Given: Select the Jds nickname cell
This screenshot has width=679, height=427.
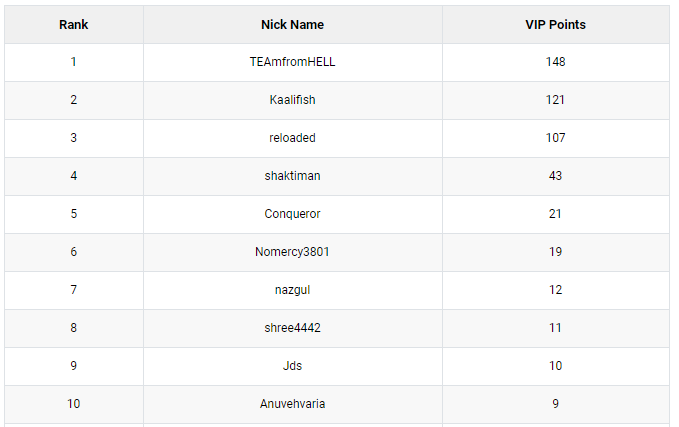Looking at the screenshot, I should tap(293, 366).
